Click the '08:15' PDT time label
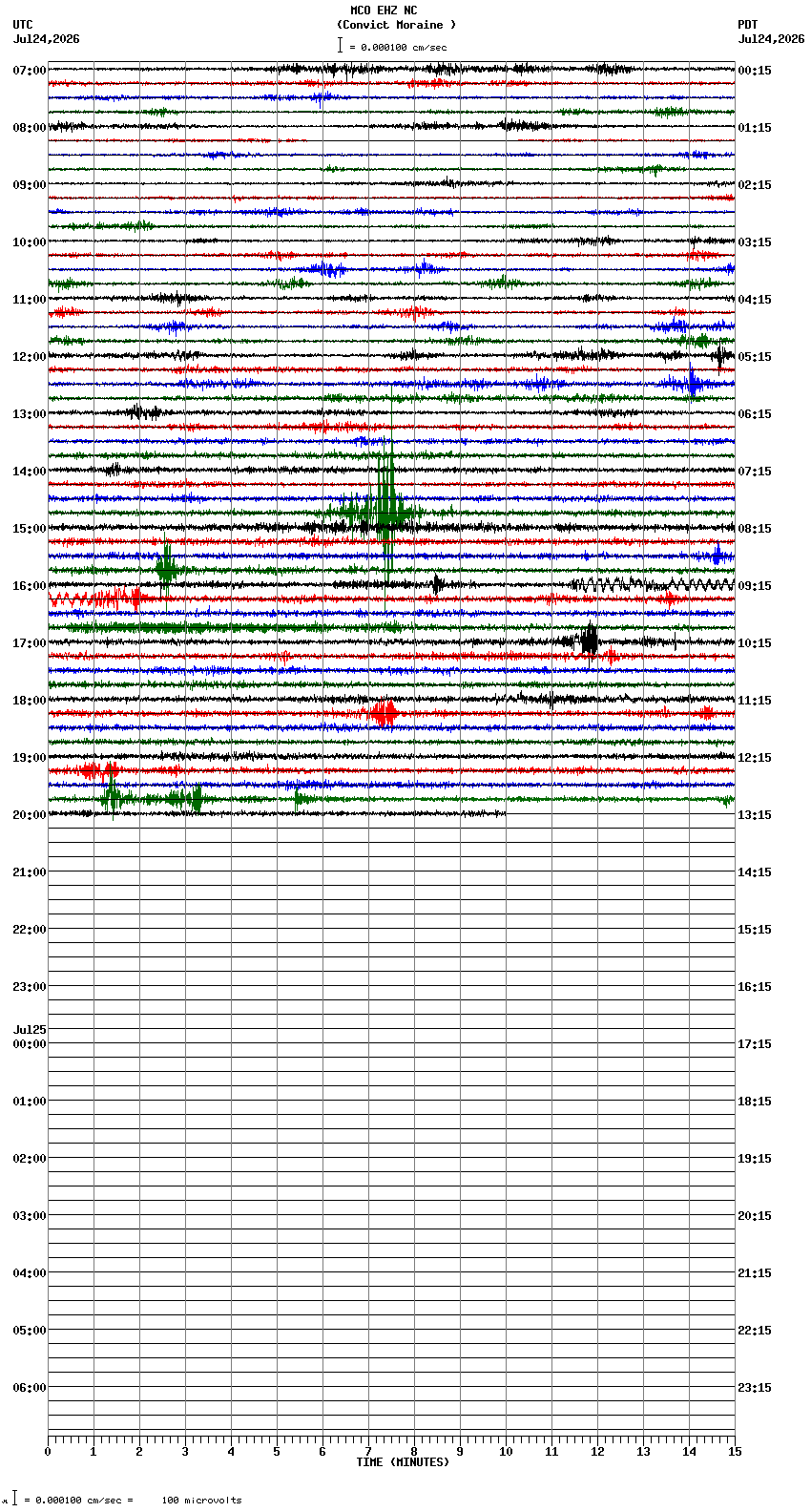The height and width of the screenshot is (1512, 811). [755, 529]
